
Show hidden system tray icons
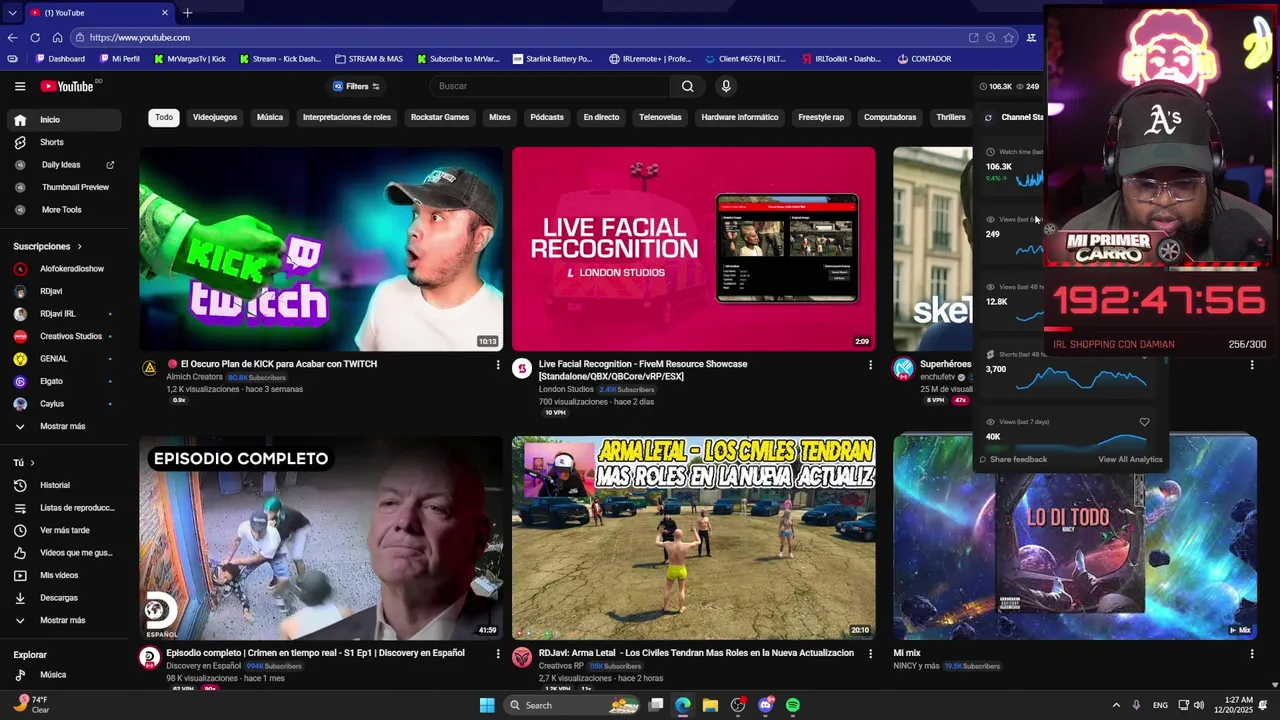(1116, 705)
